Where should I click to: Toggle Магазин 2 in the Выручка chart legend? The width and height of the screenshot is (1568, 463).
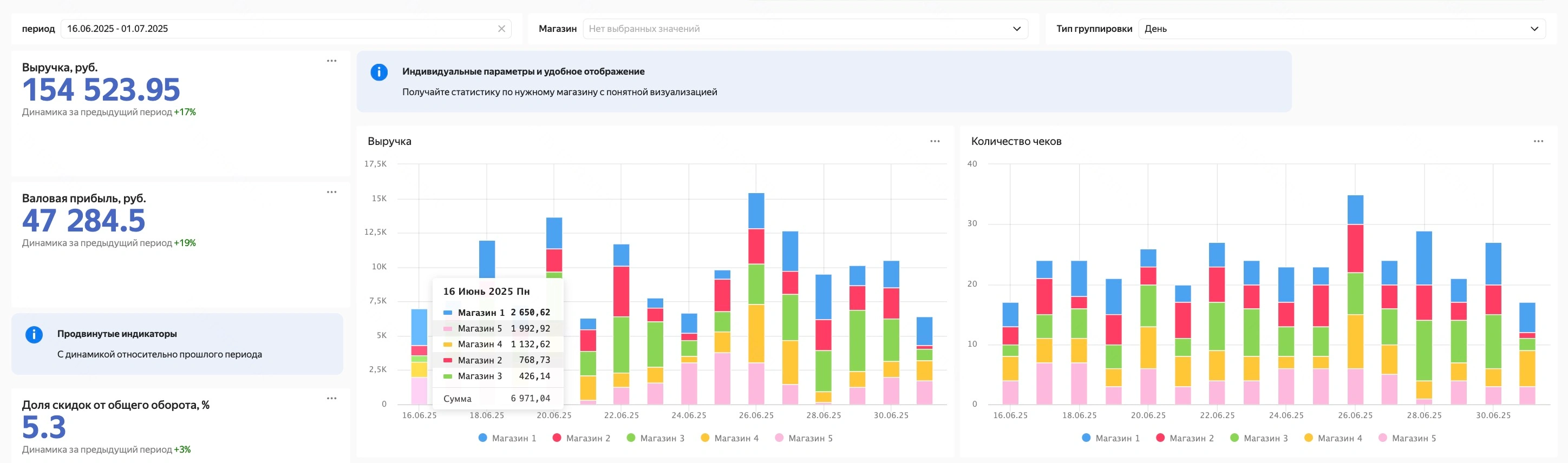point(582,438)
